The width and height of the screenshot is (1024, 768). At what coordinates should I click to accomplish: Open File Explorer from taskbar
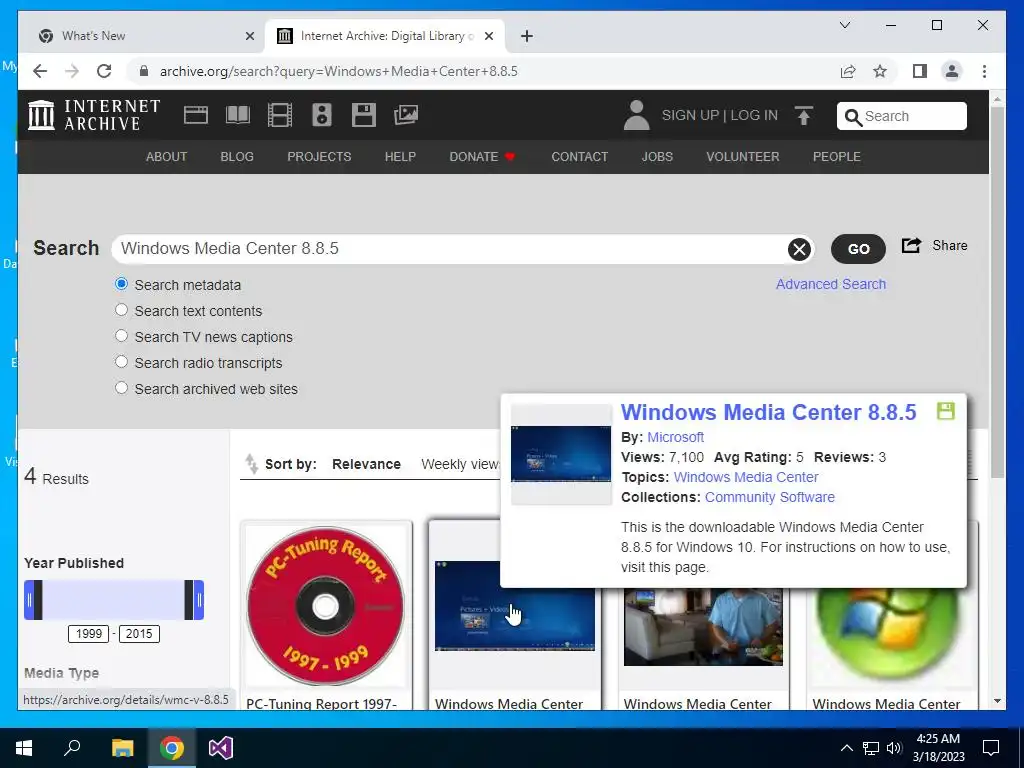(x=122, y=748)
